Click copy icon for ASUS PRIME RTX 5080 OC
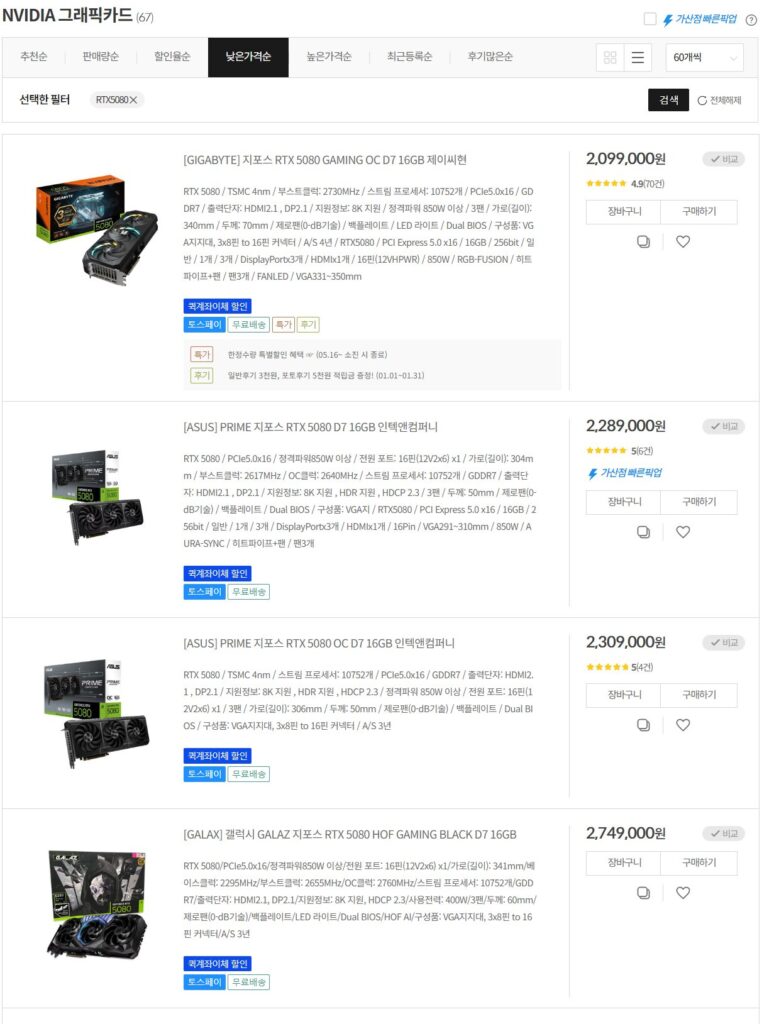The width and height of the screenshot is (774, 1024). tap(643, 725)
